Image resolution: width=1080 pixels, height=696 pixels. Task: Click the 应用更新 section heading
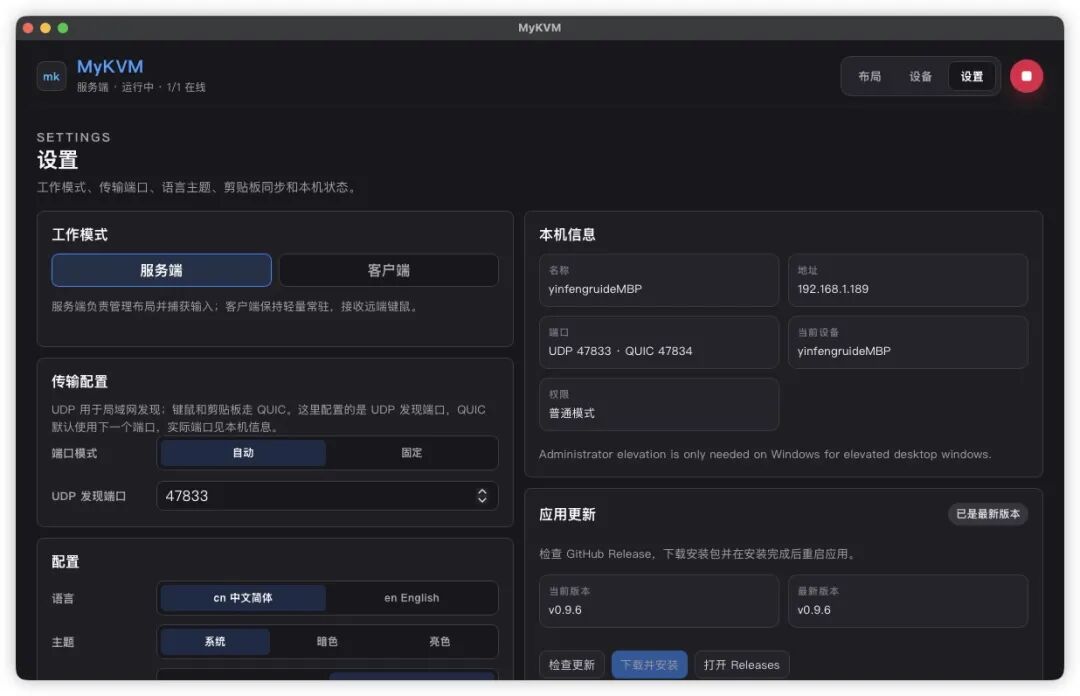(x=568, y=515)
